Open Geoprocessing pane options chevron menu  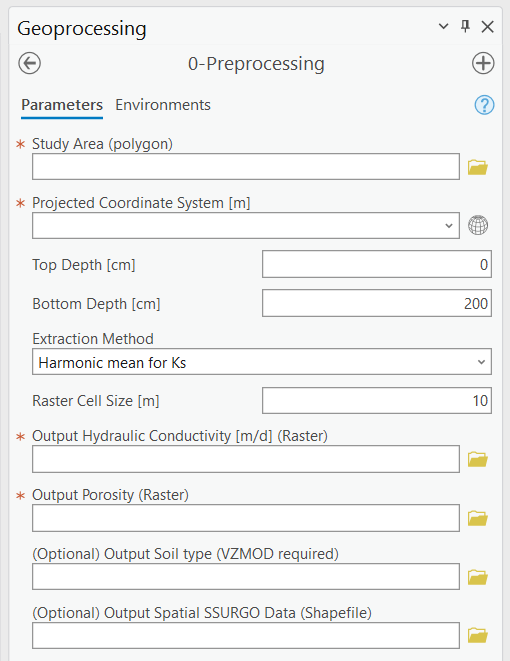(443, 27)
